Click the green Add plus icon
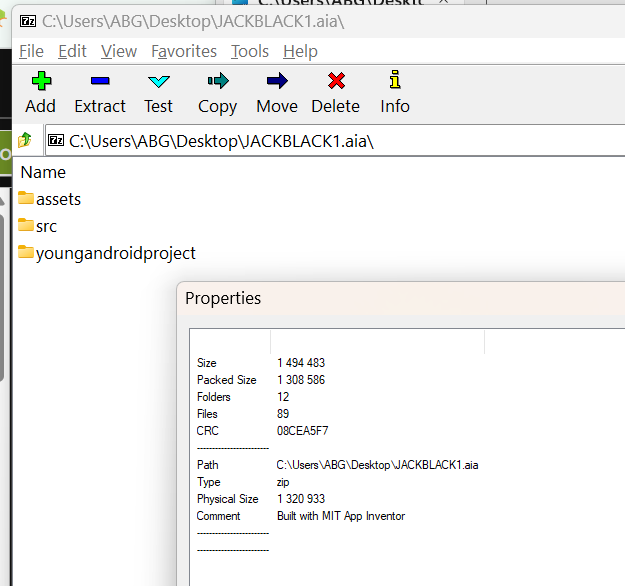 point(41,81)
